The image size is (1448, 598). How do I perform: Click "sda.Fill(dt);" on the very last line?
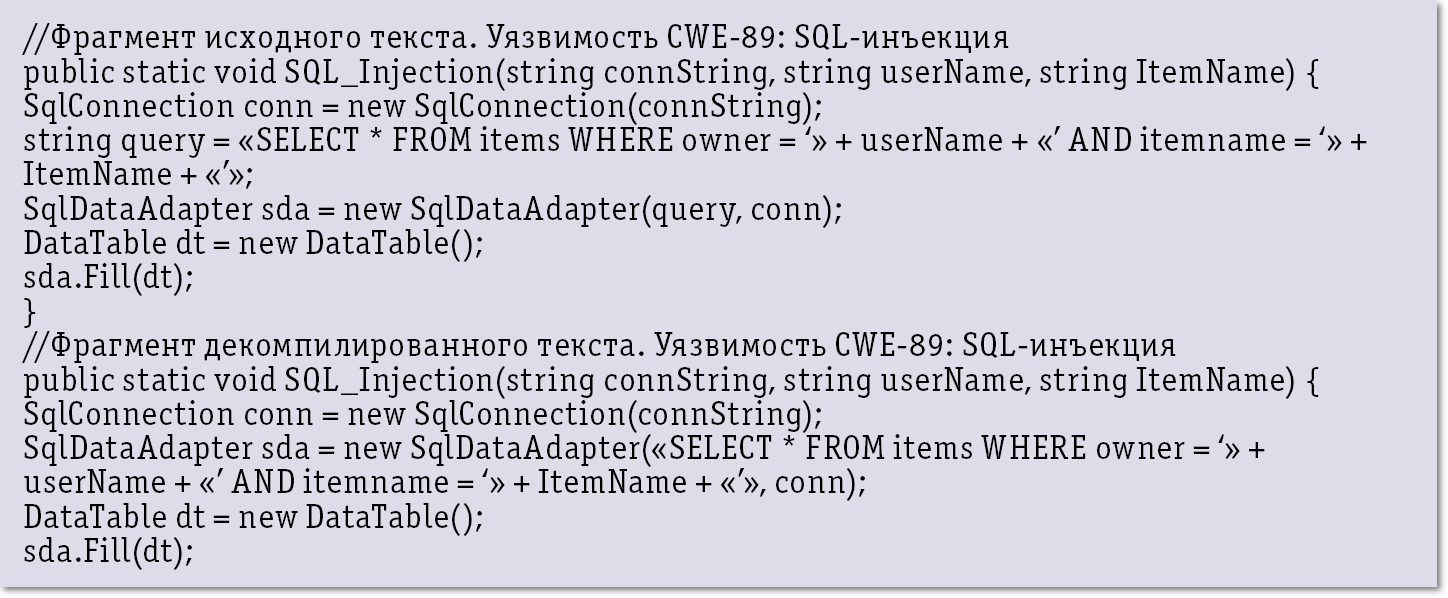click(x=108, y=552)
